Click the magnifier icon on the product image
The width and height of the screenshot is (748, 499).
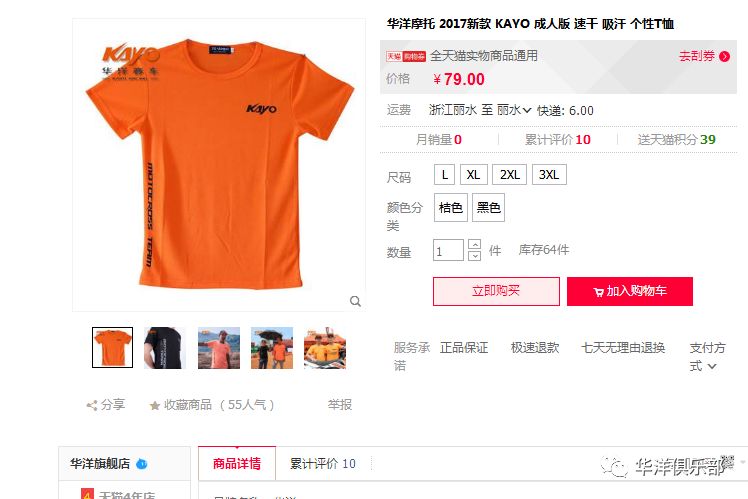pos(355,301)
